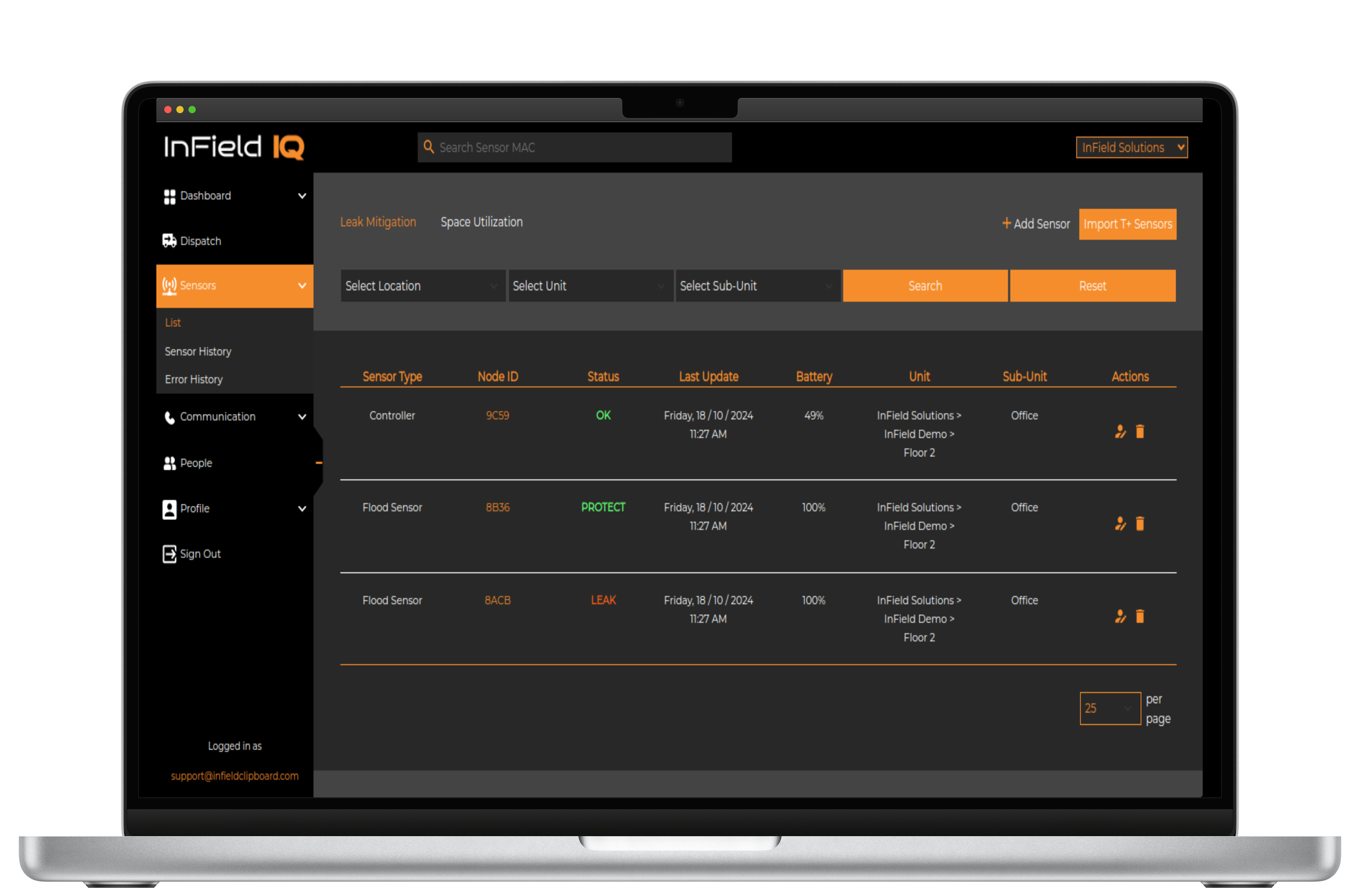
Task: Click the Sign Out icon
Action: (x=169, y=554)
